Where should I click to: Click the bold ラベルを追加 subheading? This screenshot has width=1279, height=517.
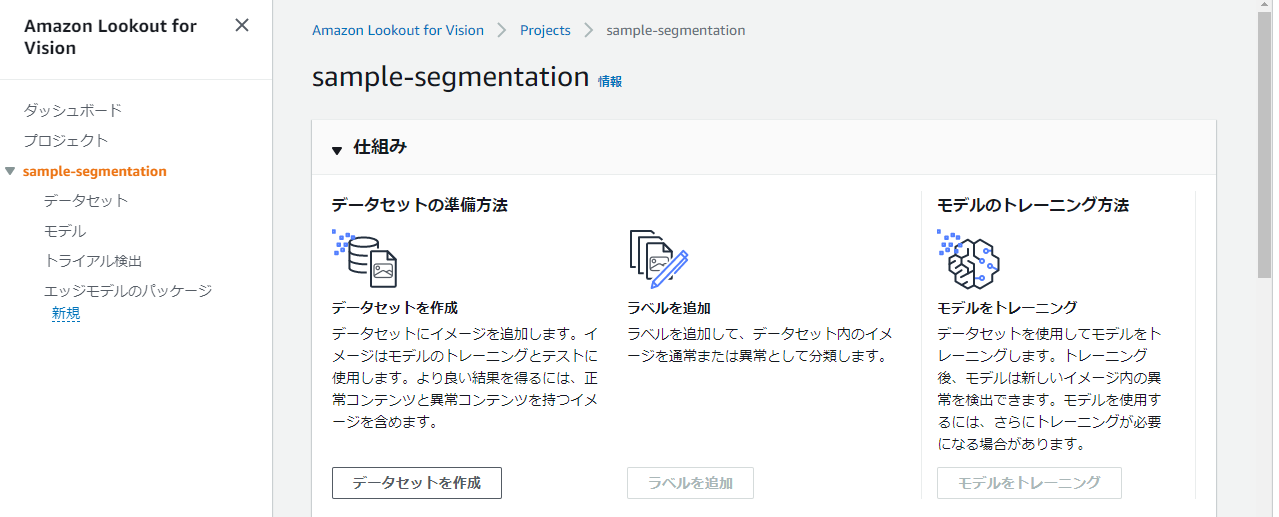pyautogui.click(x=669, y=308)
